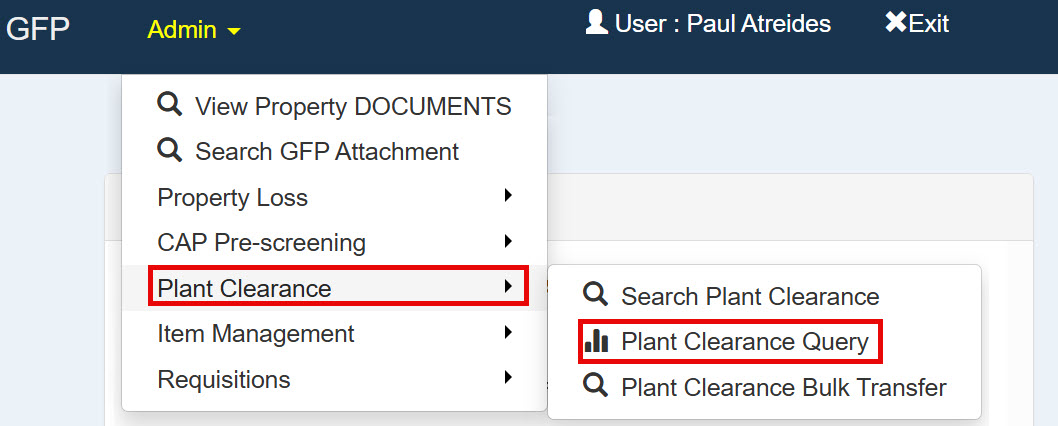Open Search Plant Clearance
1058x426 pixels.
[749, 296]
